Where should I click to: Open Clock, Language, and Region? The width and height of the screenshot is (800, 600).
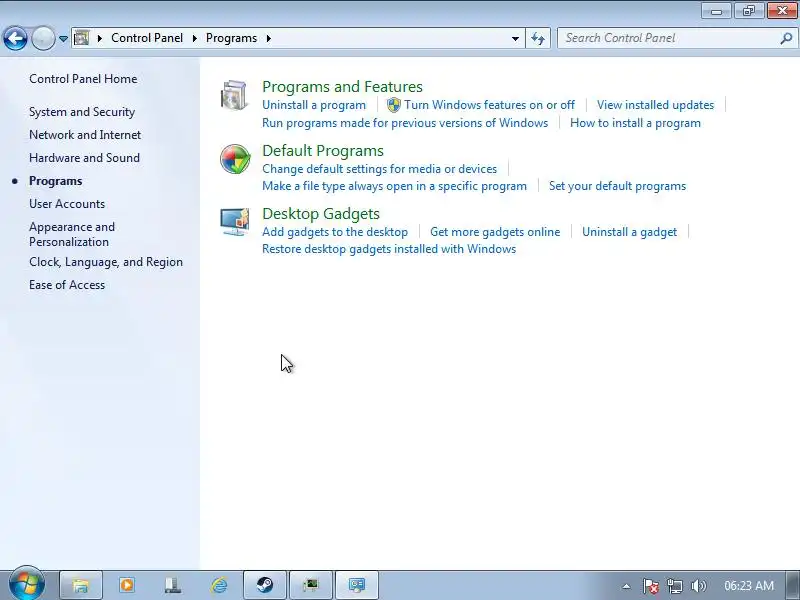tap(106, 262)
